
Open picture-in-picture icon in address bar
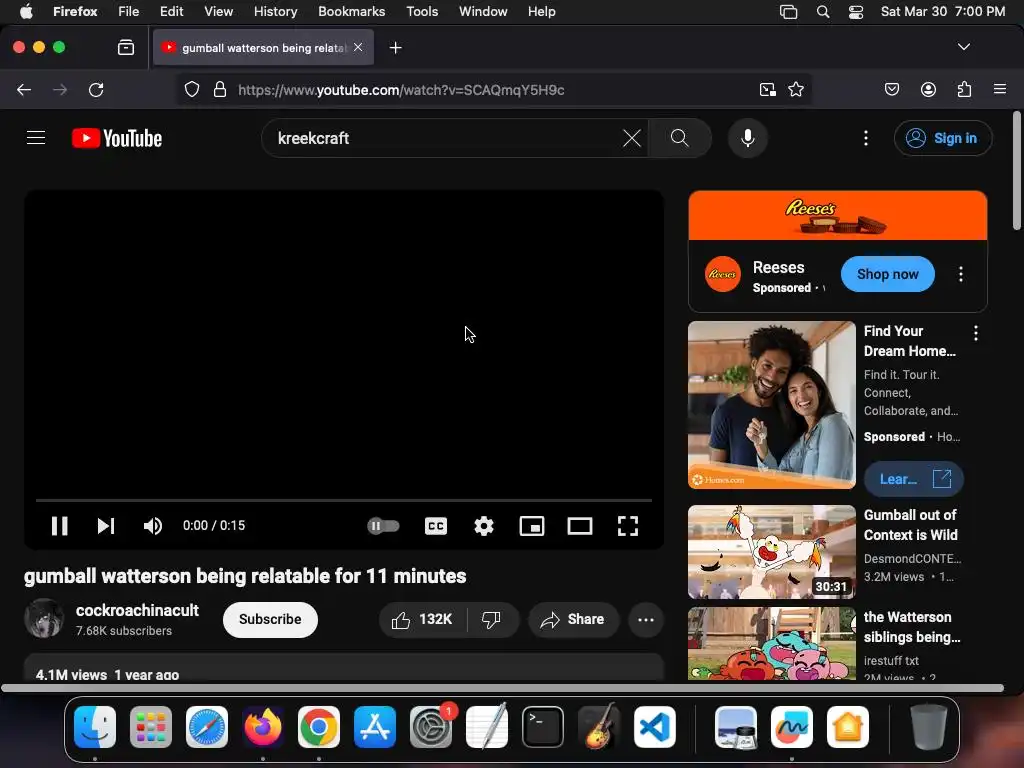(767, 89)
